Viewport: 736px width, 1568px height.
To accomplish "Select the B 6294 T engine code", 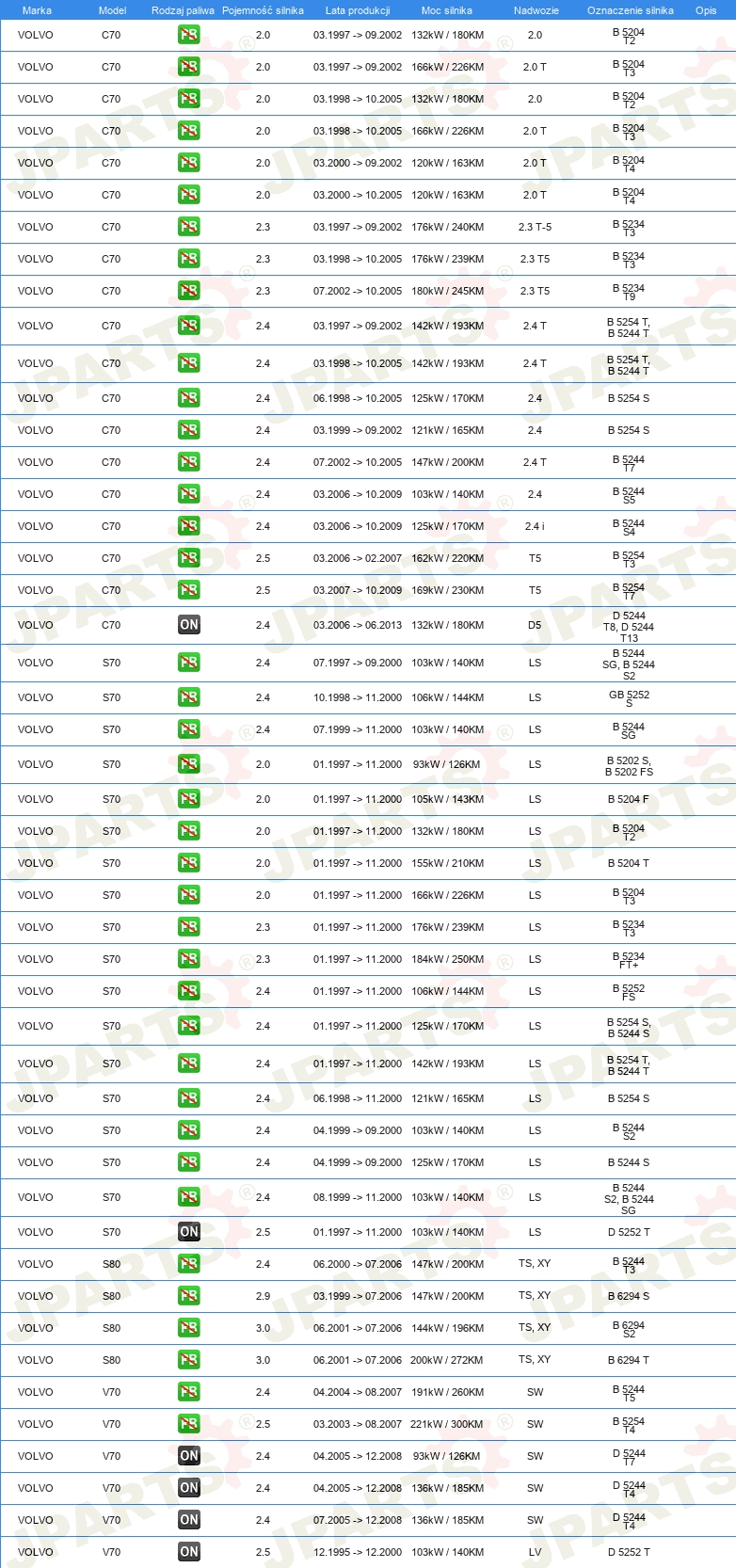I will click(x=629, y=1360).
